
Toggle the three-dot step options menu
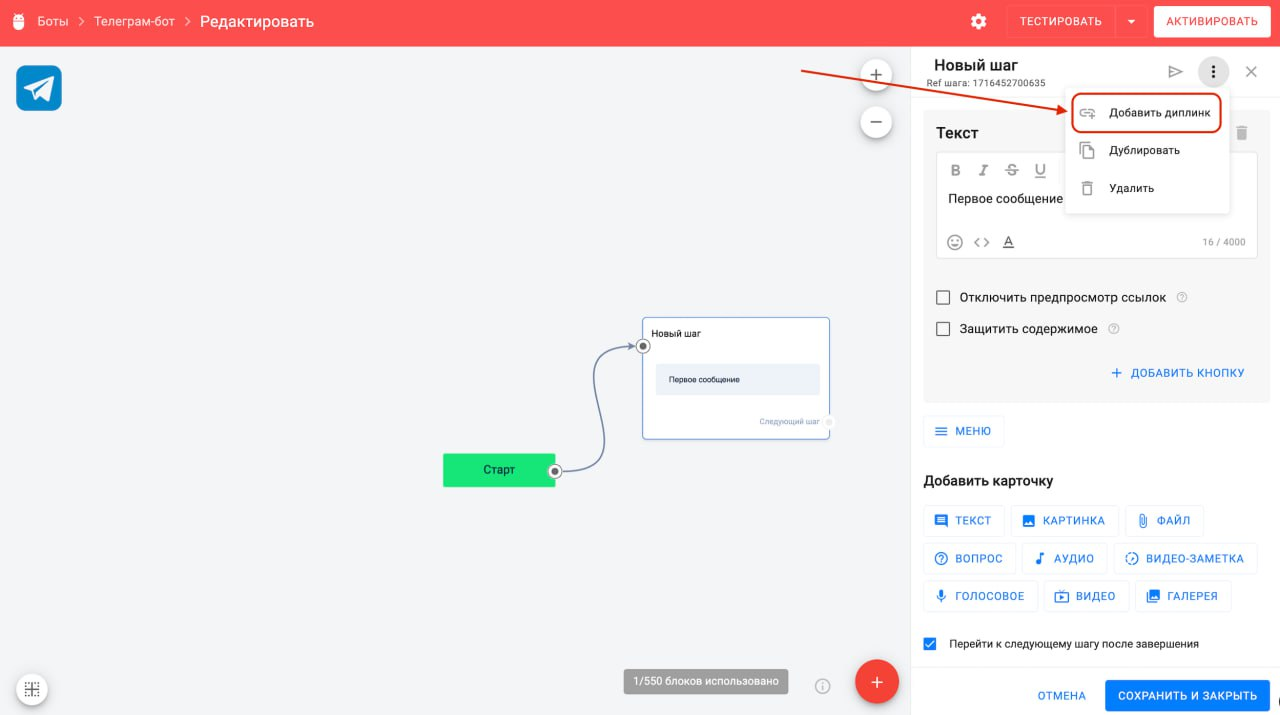1213,72
